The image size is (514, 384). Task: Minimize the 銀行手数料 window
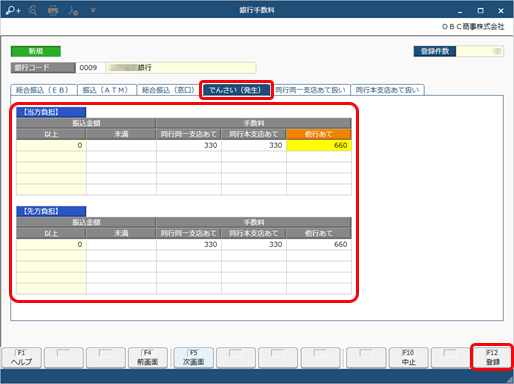460,11
